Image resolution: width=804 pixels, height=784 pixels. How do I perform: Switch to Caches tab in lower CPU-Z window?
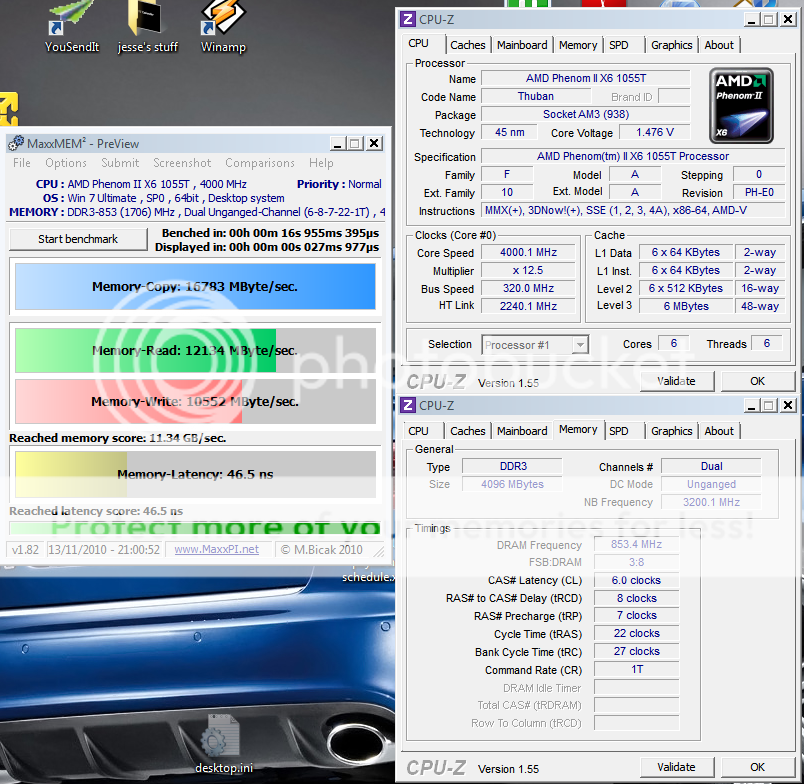click(468, 431)
